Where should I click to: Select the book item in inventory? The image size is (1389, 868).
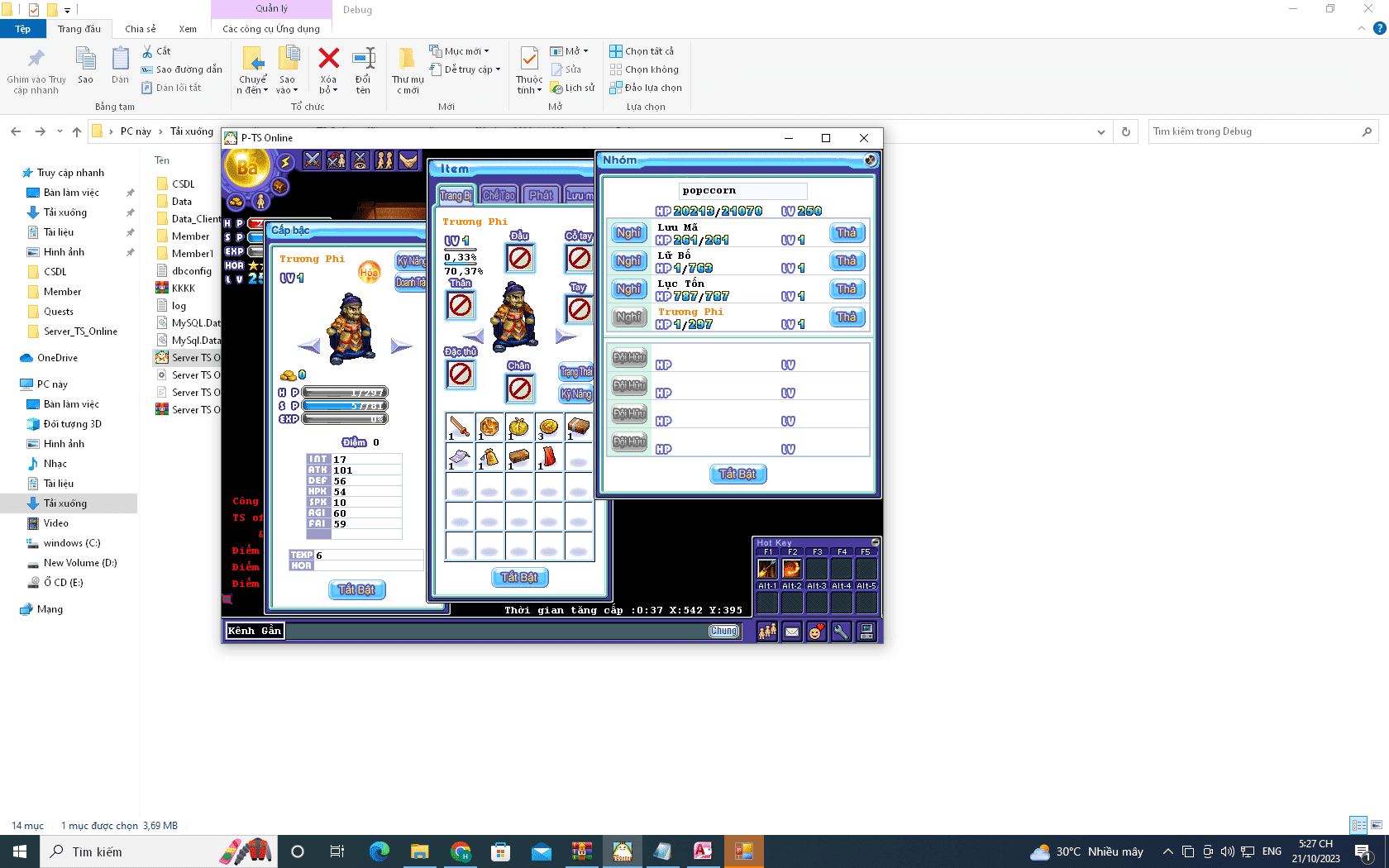(x=579, y=427)
